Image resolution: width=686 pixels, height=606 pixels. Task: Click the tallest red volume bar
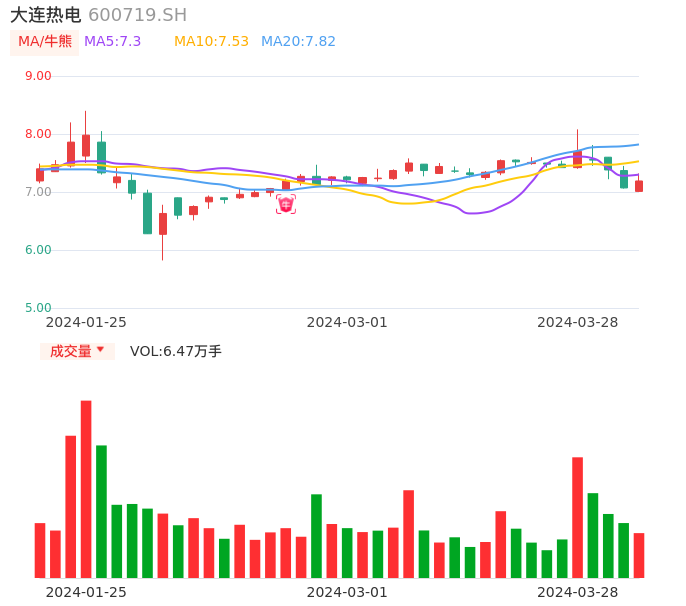[x=86, y=488]
